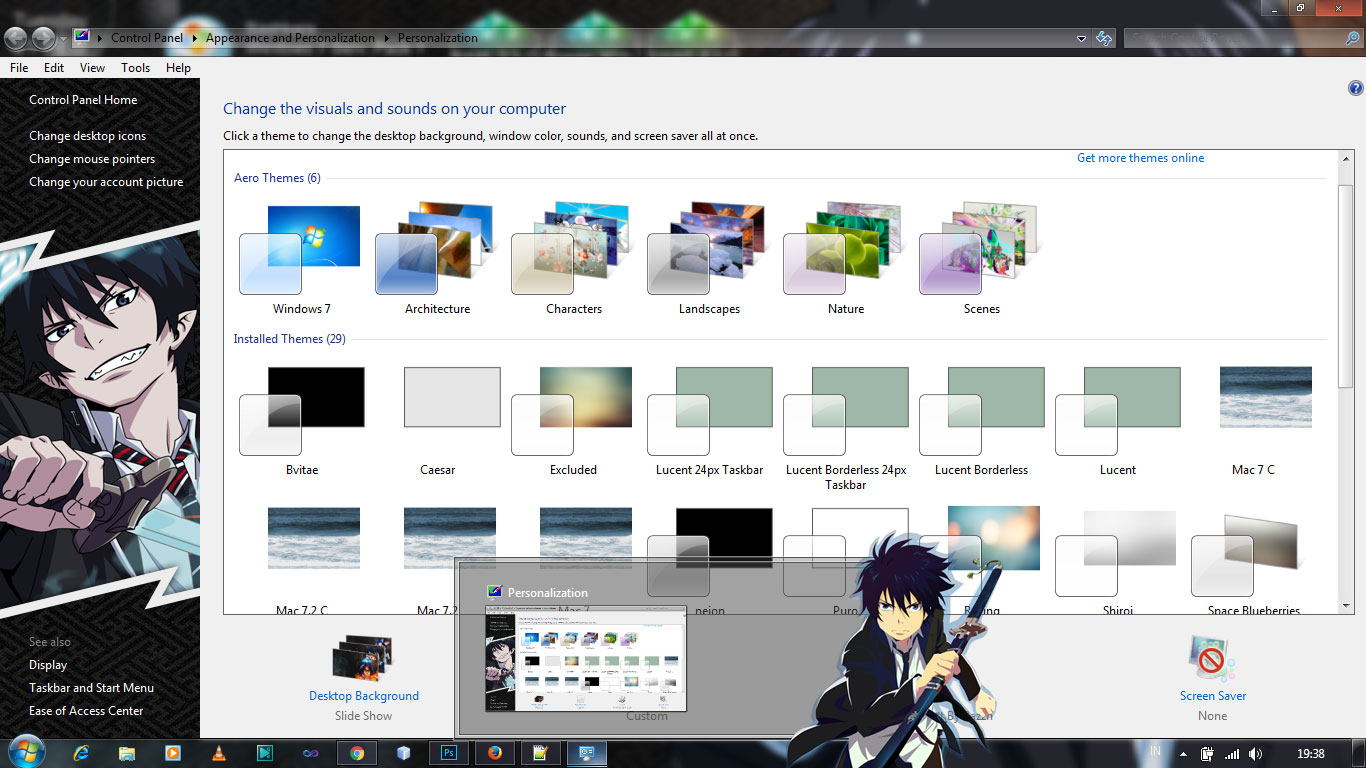
Task: Click the Forward navigation arrow
Action: [43, 38]
